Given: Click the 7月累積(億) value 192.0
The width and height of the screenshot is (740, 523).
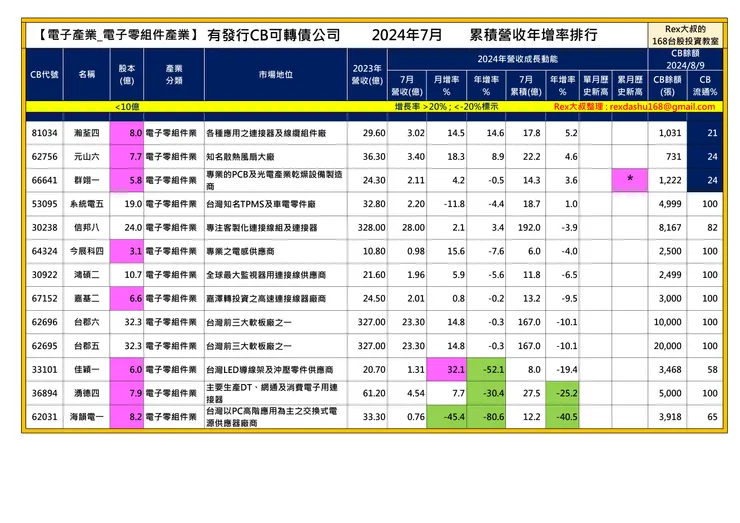Looking at the screenshot, I should (529, 228).
